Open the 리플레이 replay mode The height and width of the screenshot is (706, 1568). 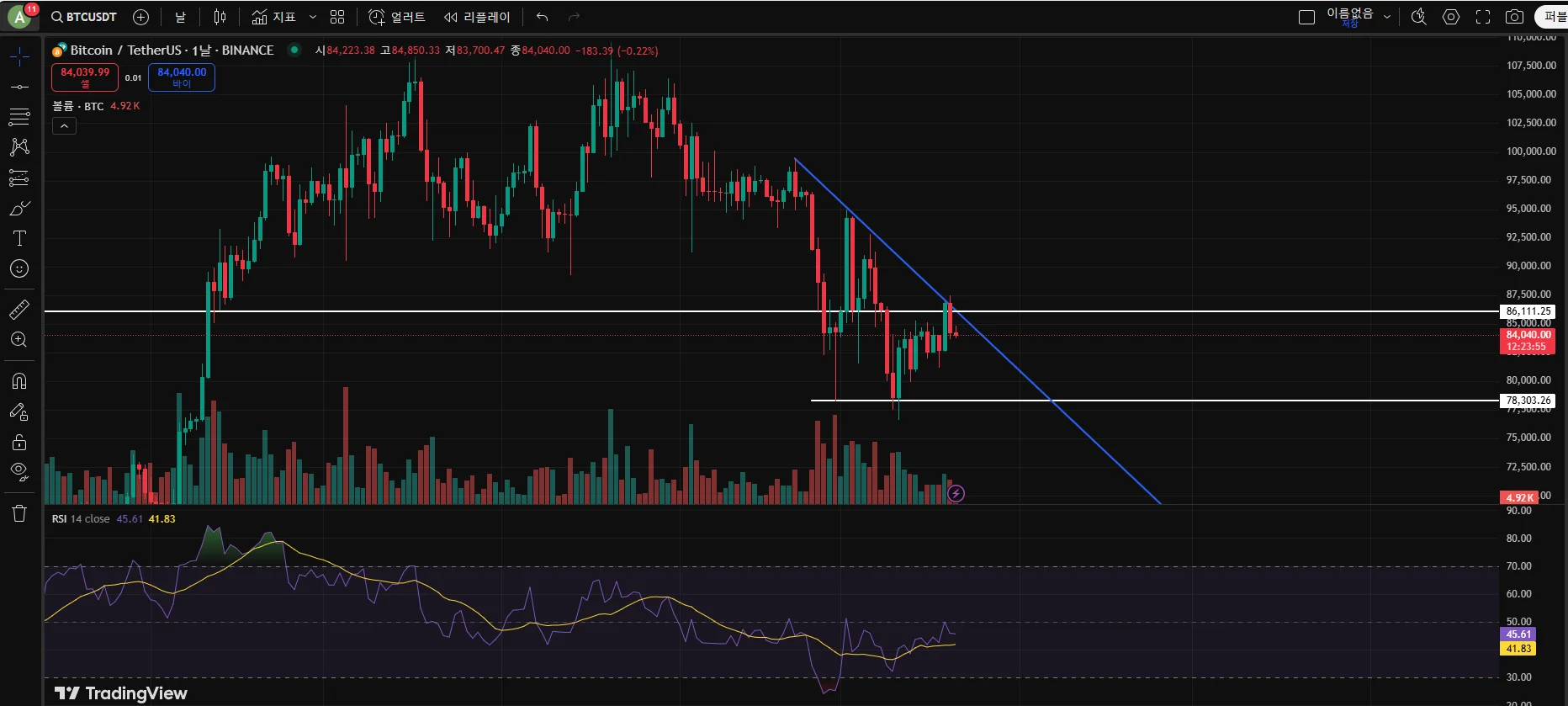[477, 17]
